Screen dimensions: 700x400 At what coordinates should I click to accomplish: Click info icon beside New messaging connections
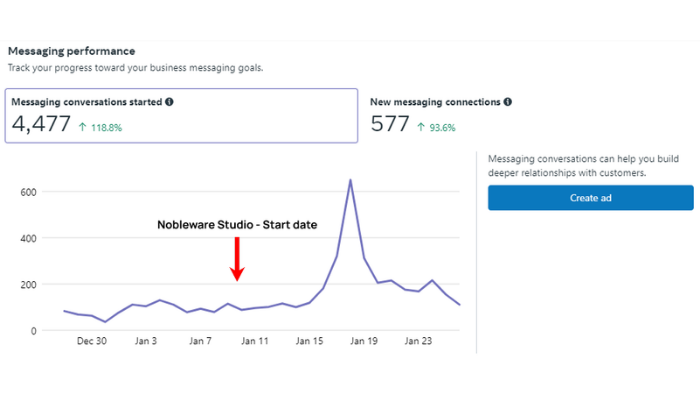508,102
